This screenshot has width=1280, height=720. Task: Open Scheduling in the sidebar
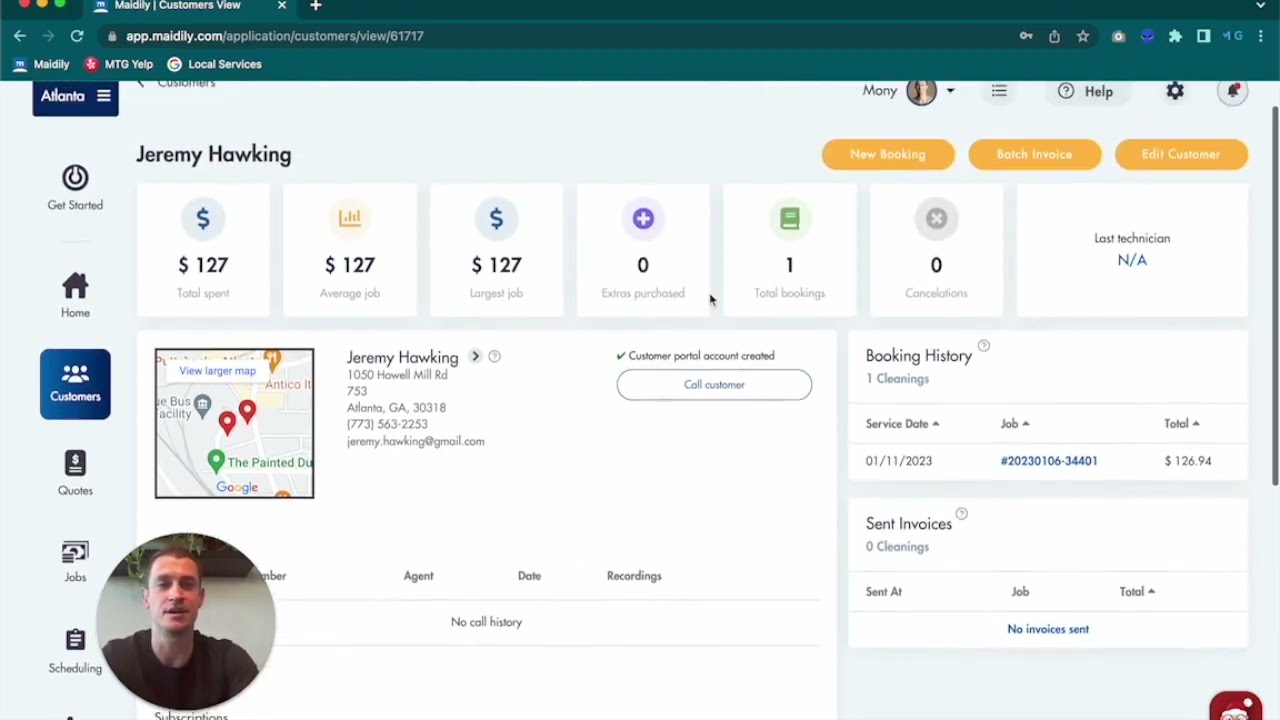pos(75,651)
